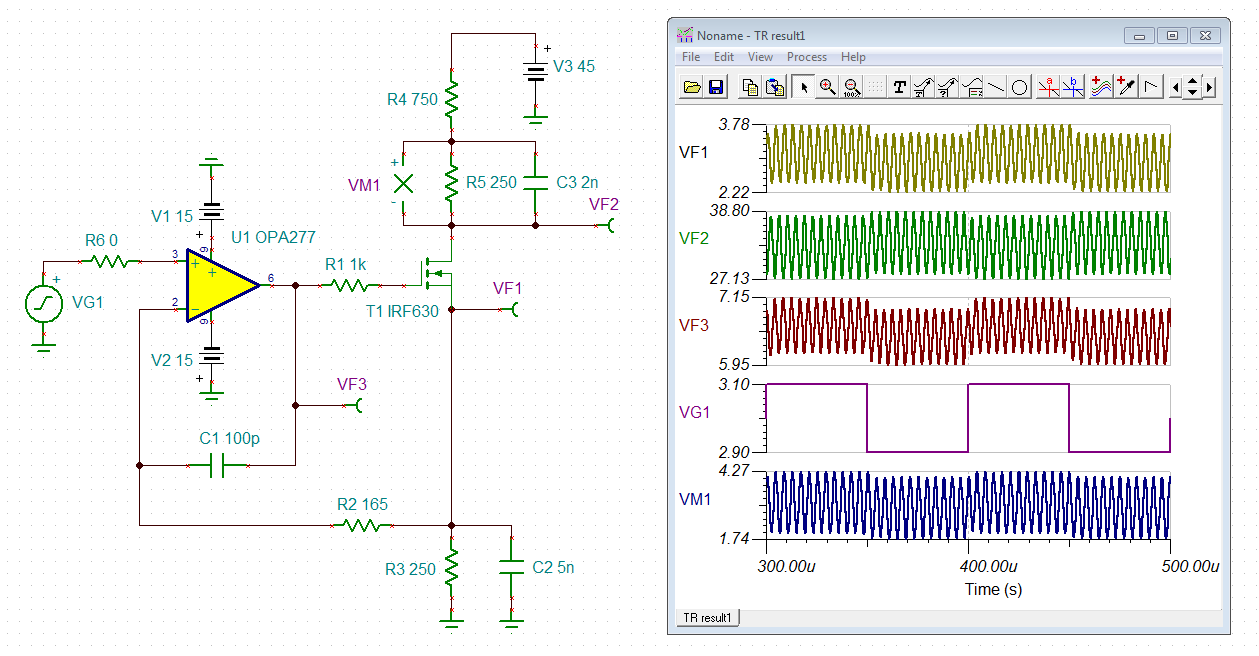This screenshot has height=656, width=1259.
Task: Click the VM1 curve label in plot
Action: tap(695, 498)
